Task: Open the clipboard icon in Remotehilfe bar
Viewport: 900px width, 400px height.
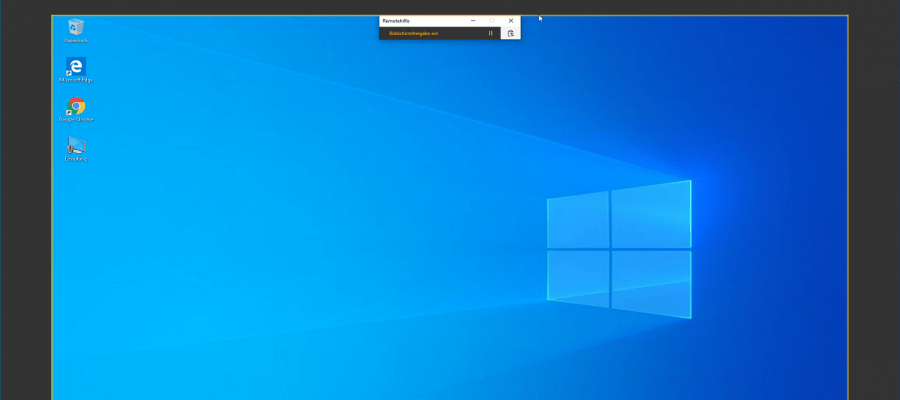Action: click(x=510, y=33)
